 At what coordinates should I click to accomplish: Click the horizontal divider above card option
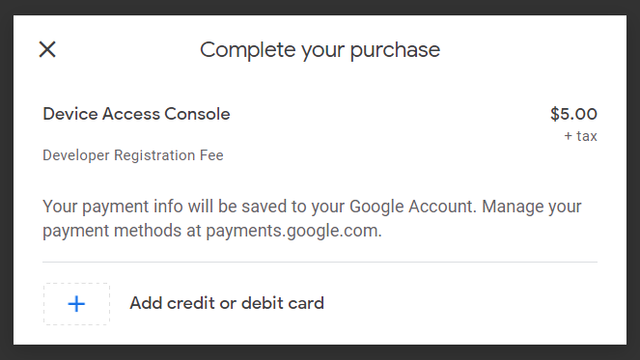pyautogui.click(x=320, y=262)
